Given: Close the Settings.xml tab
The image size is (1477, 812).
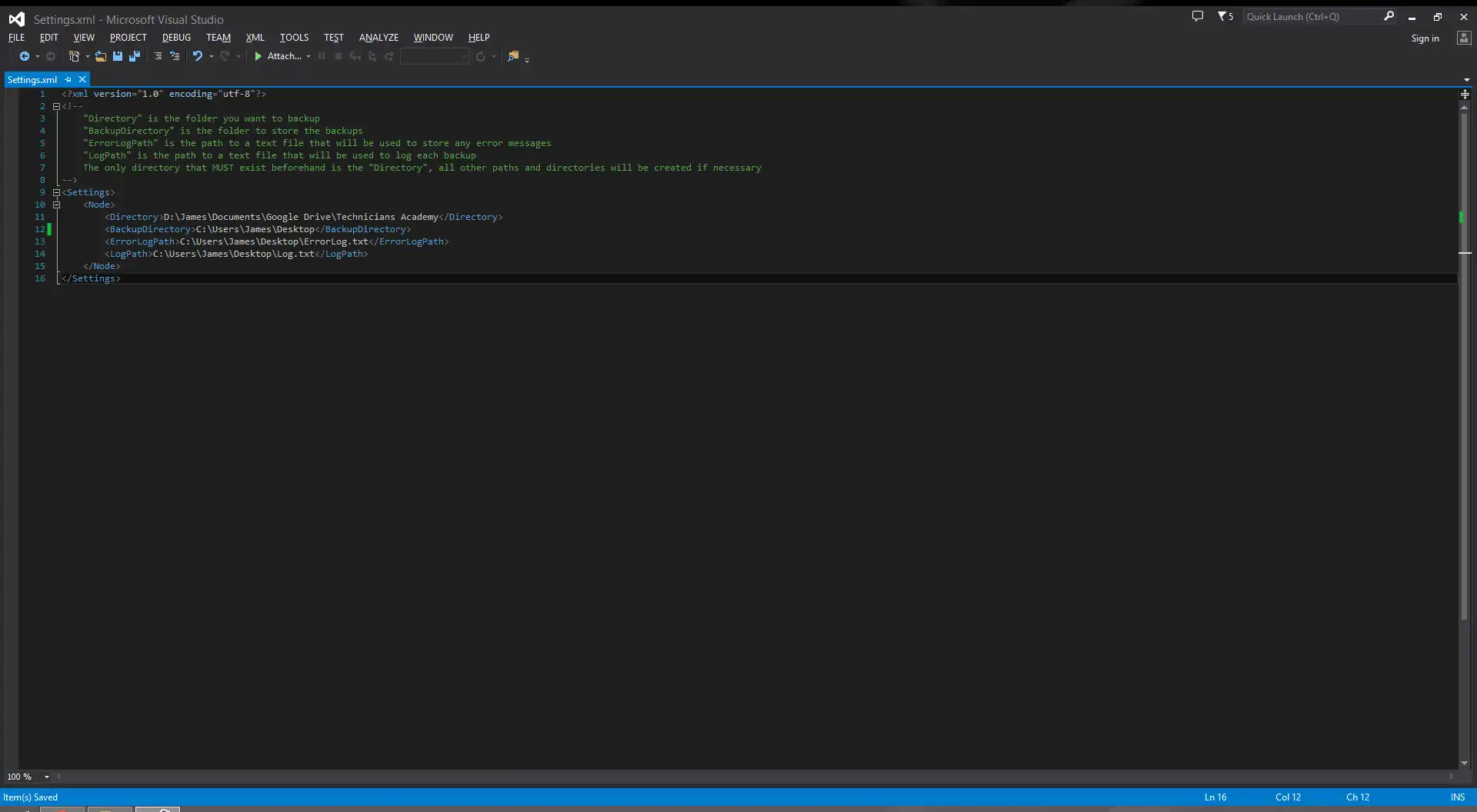Looking at the screenshot, I should [x=82, y=79].
